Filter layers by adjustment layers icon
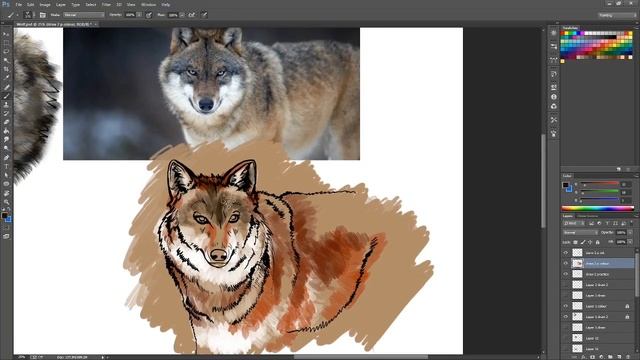Image resolution: width=640 pixels, height=360 pixels. point(599,223)
